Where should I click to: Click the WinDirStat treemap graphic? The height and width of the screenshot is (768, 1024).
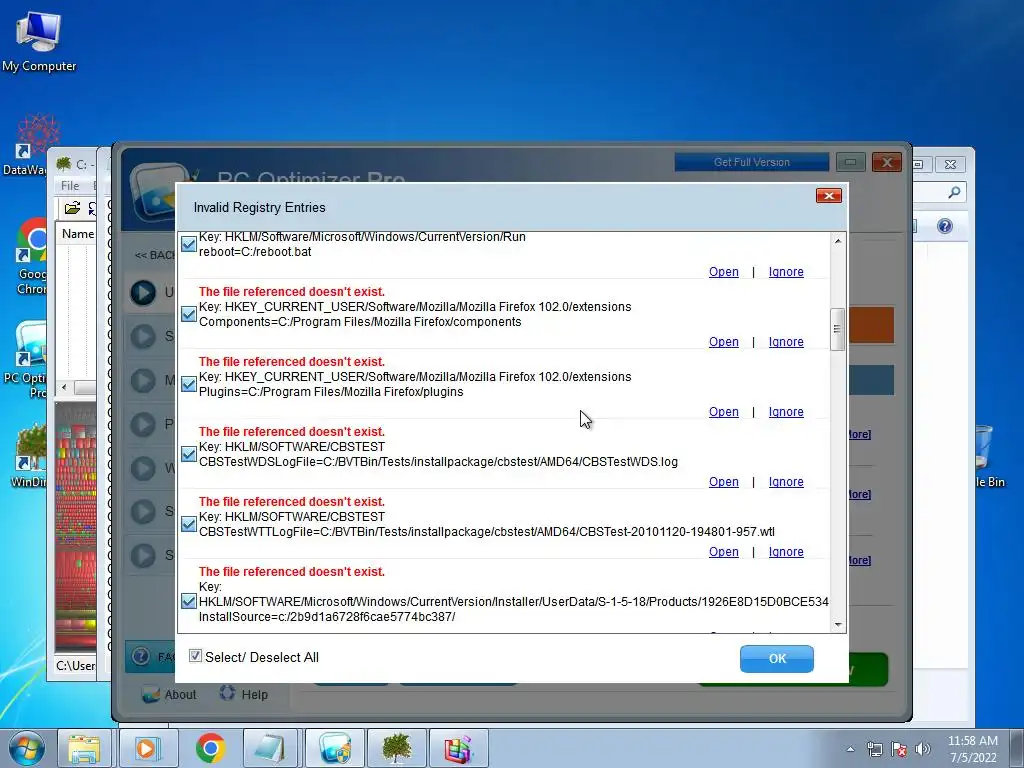tap(76, 526)
